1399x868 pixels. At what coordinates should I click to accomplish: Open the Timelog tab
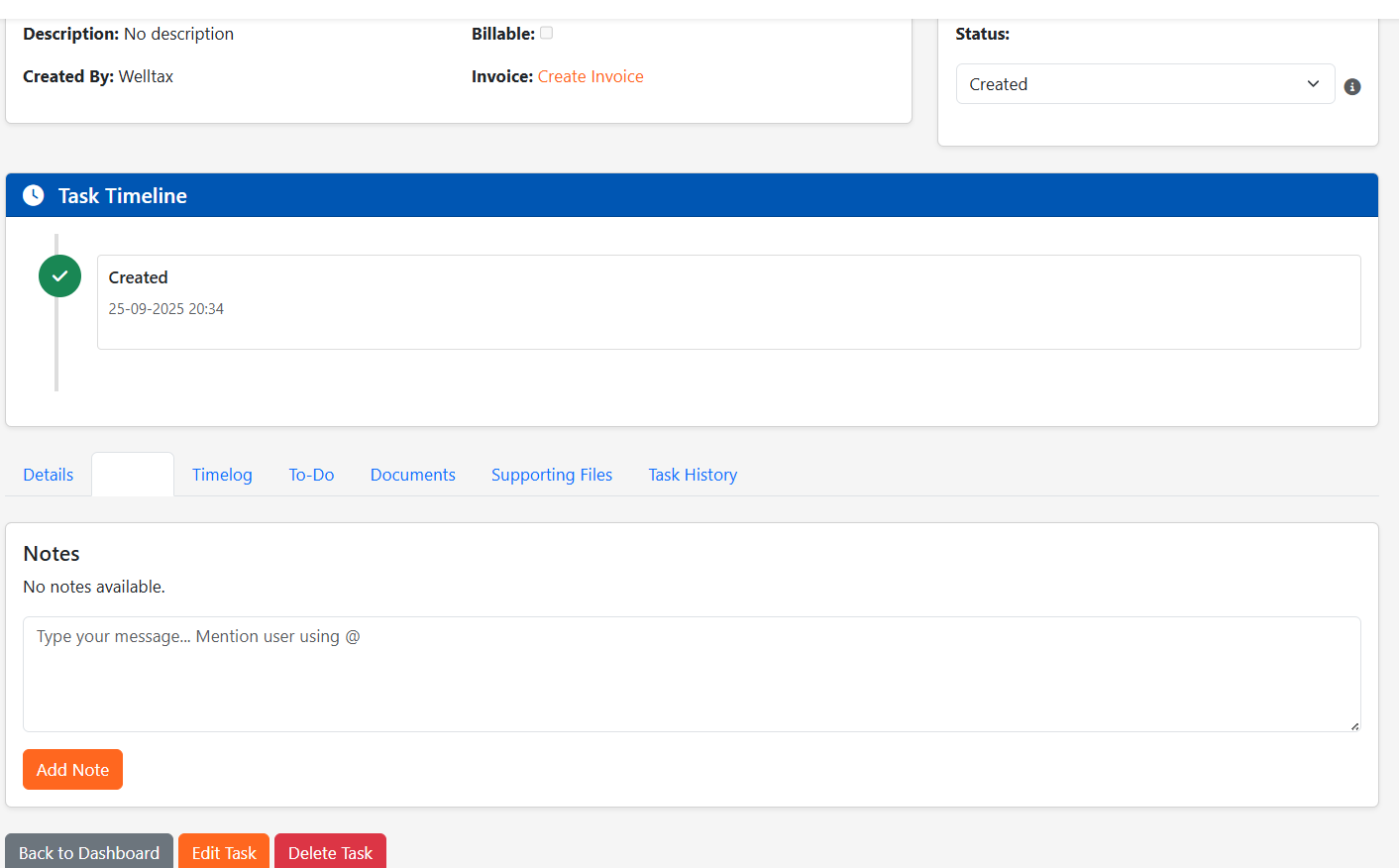tap(221, 474)
